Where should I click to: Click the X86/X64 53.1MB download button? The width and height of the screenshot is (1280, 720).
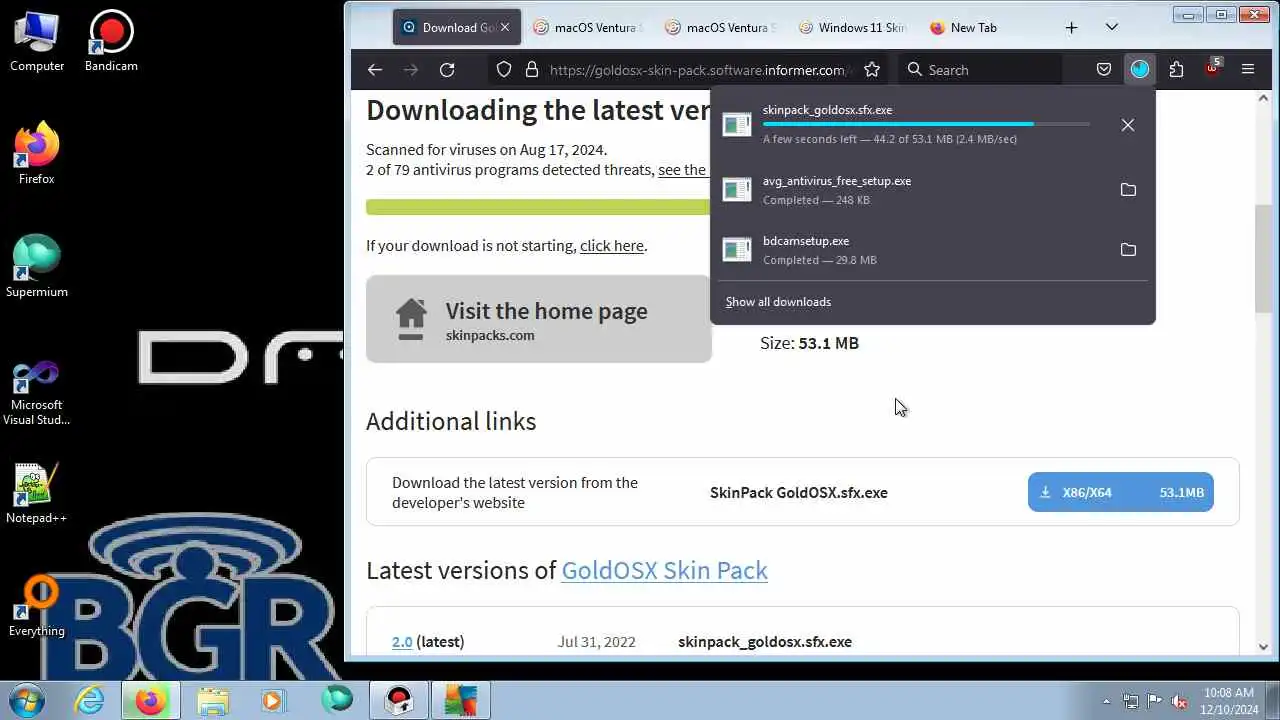tap(1120, 492)
